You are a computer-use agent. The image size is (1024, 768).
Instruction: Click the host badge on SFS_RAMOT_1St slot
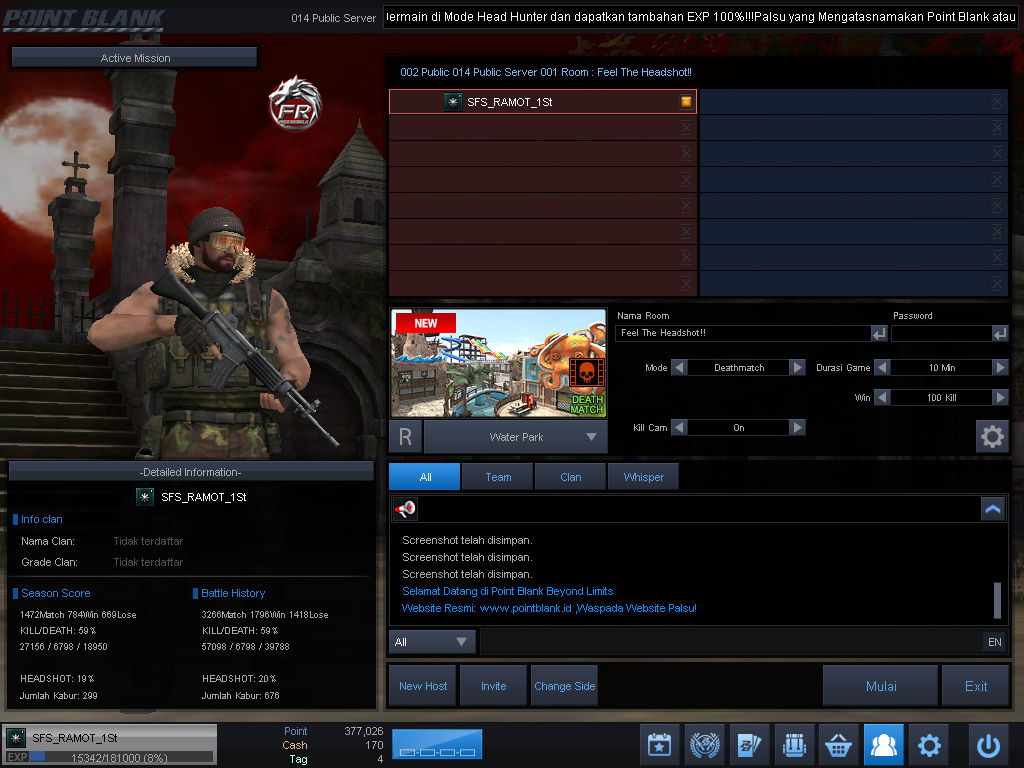[x=686, y=101]
